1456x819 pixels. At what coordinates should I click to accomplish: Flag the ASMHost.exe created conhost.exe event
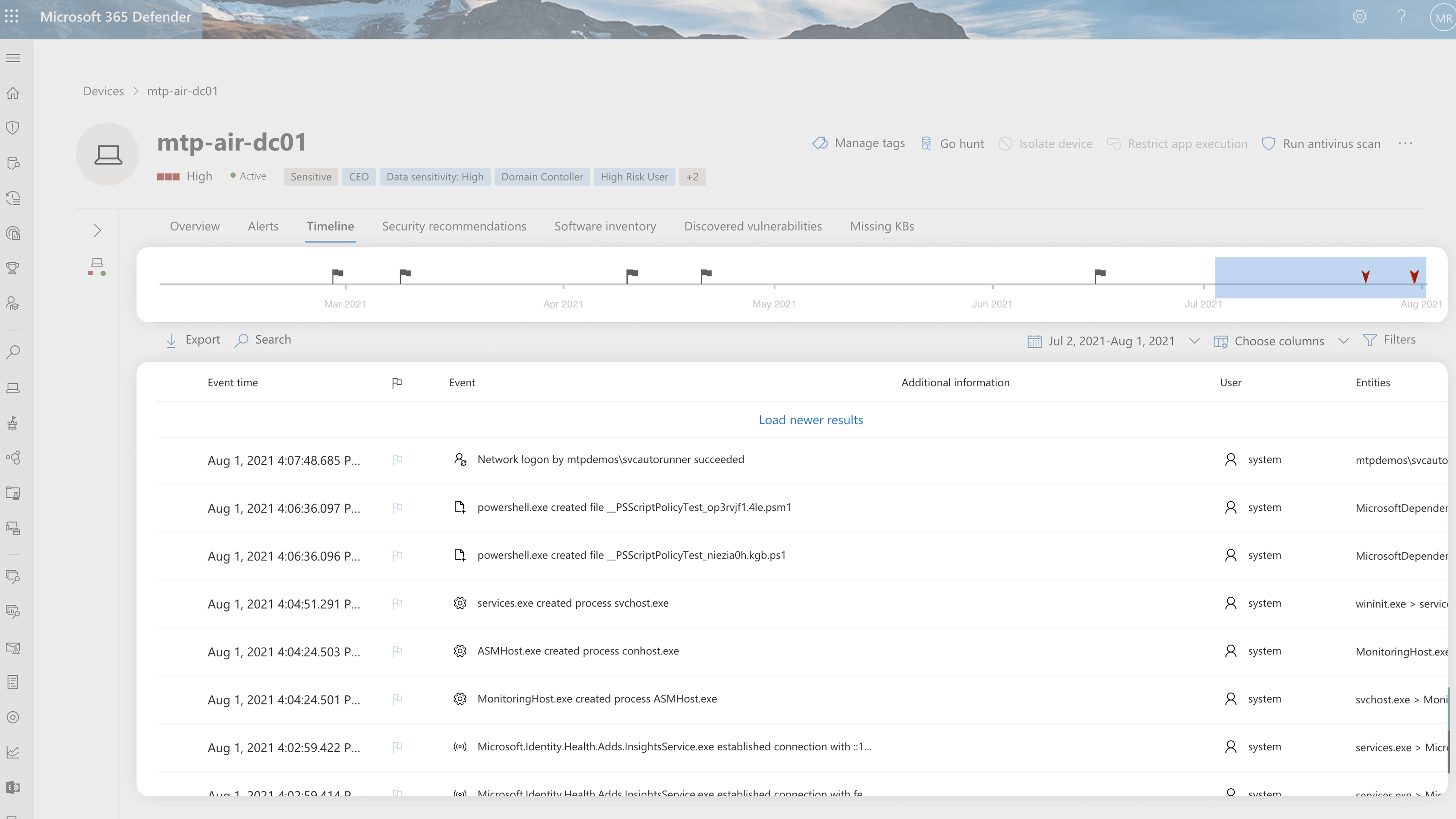[397, 651]
